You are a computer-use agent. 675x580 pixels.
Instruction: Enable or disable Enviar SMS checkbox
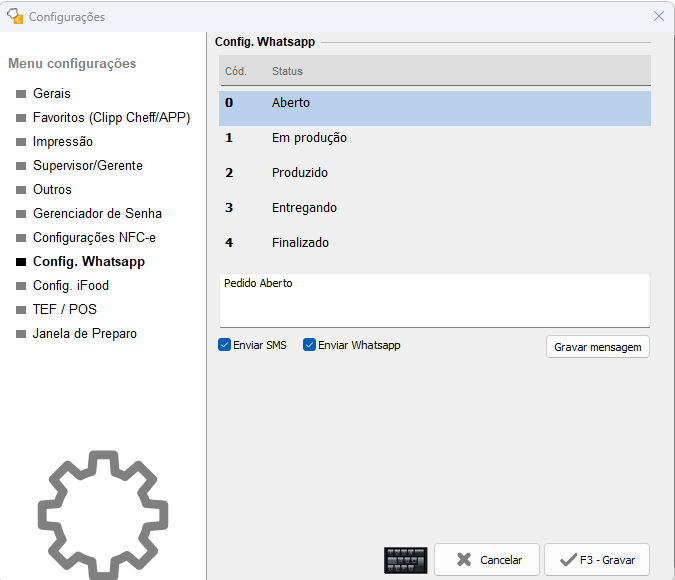click(225, 345)
